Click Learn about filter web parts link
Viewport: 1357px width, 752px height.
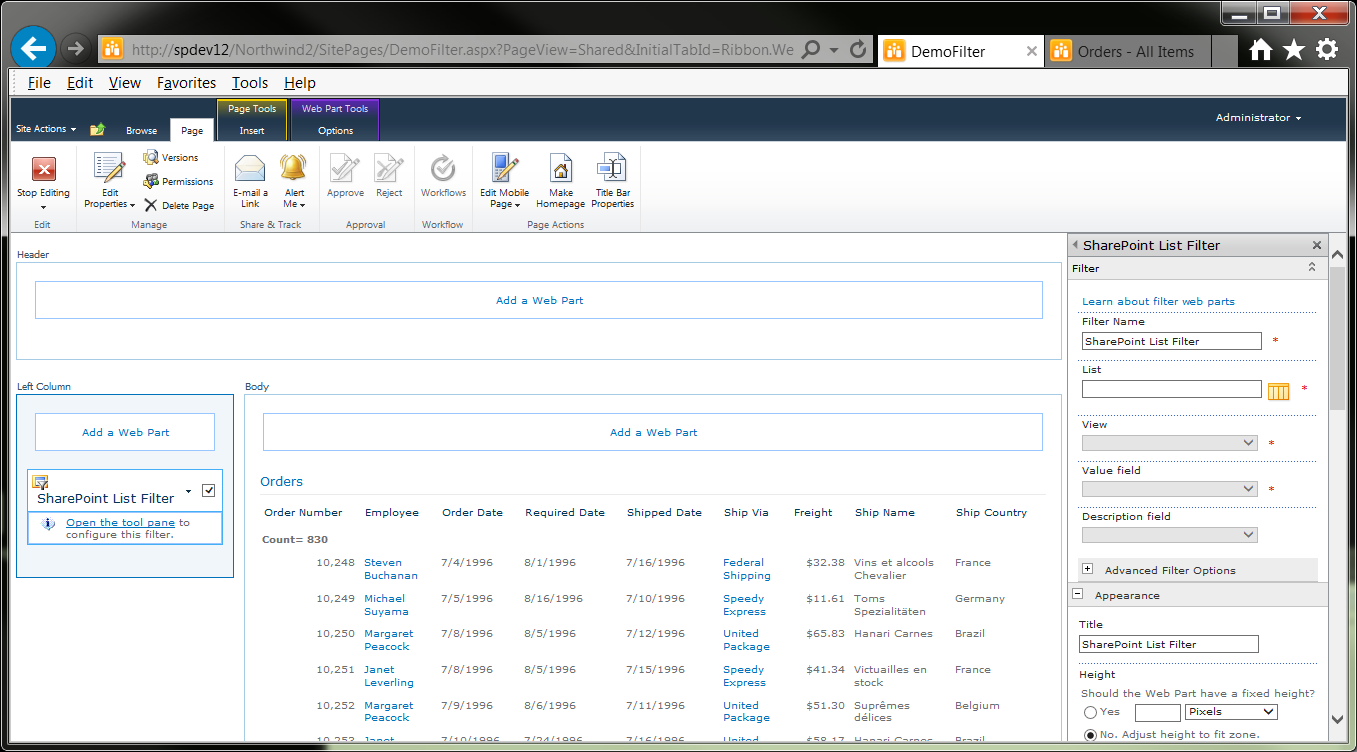(x=1158, y=301)
